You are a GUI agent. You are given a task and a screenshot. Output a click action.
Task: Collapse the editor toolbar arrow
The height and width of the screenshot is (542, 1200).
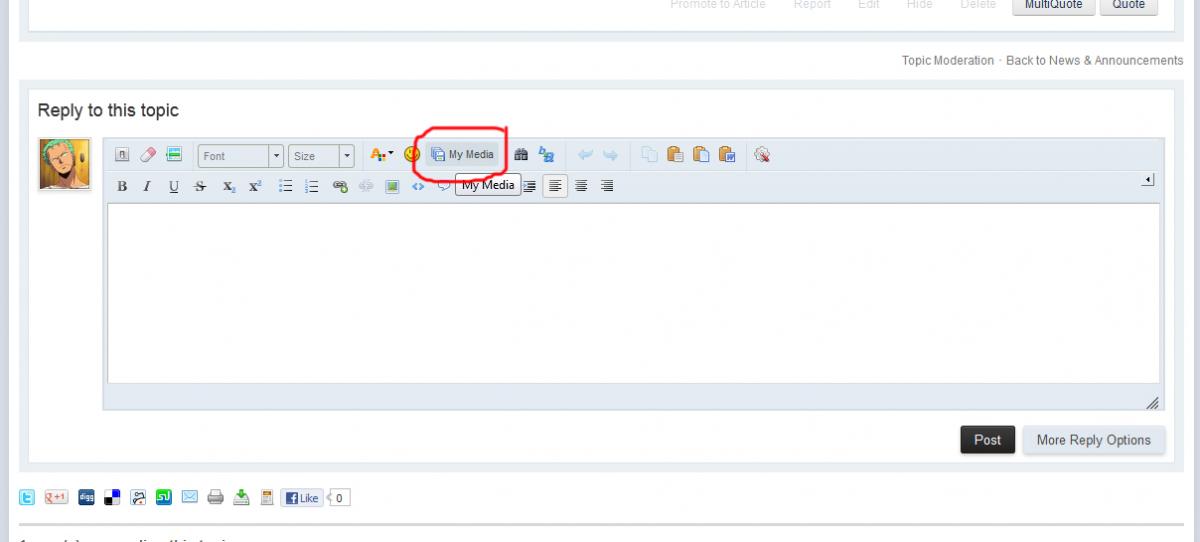tap(1148, 180)
